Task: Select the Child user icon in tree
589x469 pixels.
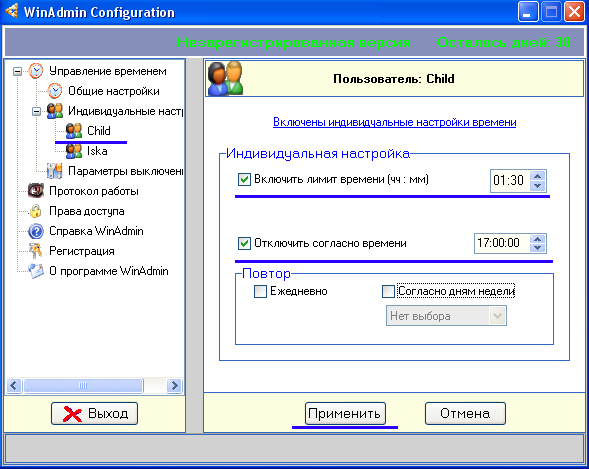Action: (x=74, y=131)
